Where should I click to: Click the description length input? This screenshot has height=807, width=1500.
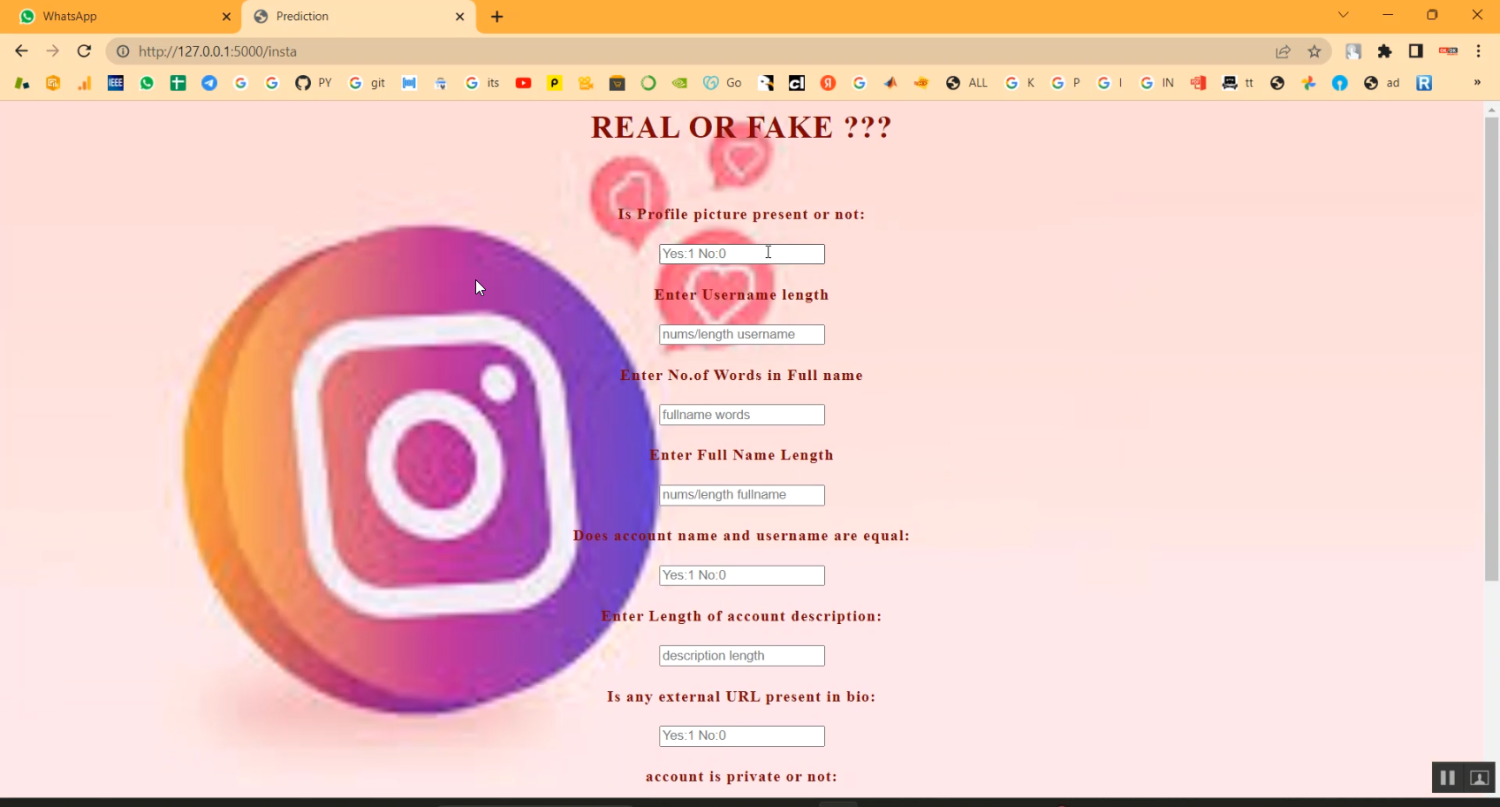point(742,656)
